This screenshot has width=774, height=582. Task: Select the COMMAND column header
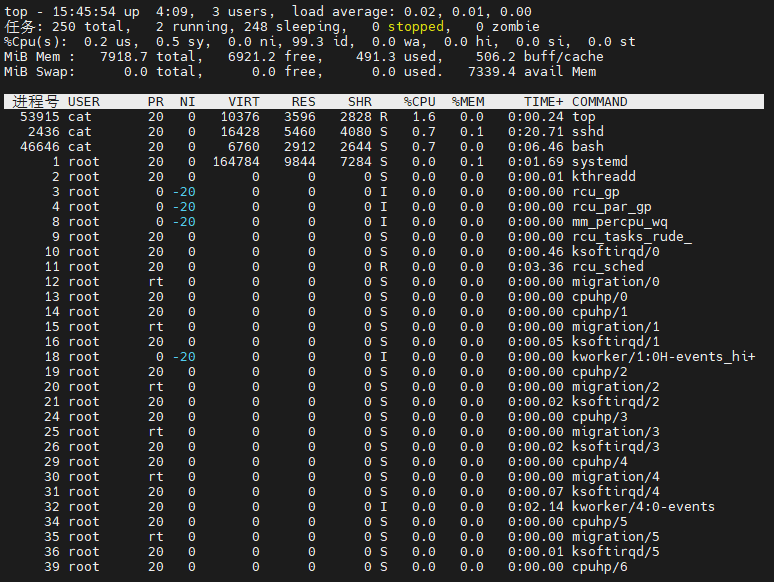pos(599,102)
